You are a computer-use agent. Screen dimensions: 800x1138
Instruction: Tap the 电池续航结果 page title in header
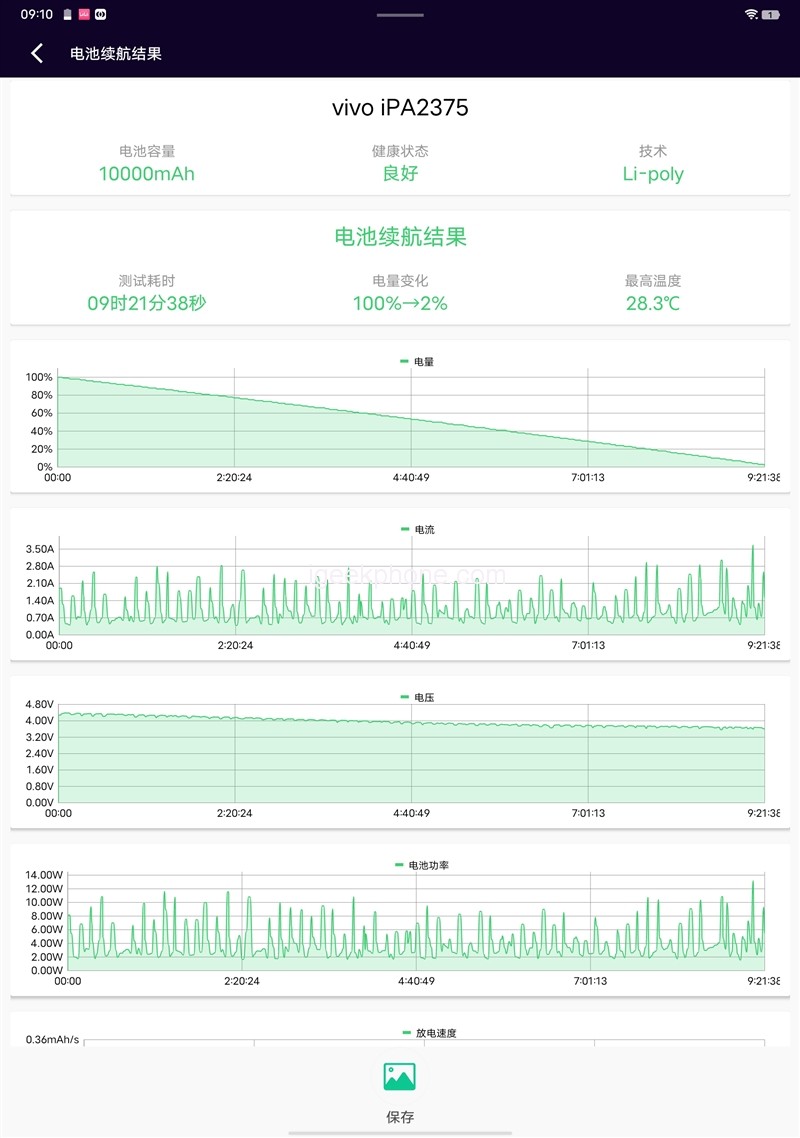pyautogui.click(x=116, y=54)
